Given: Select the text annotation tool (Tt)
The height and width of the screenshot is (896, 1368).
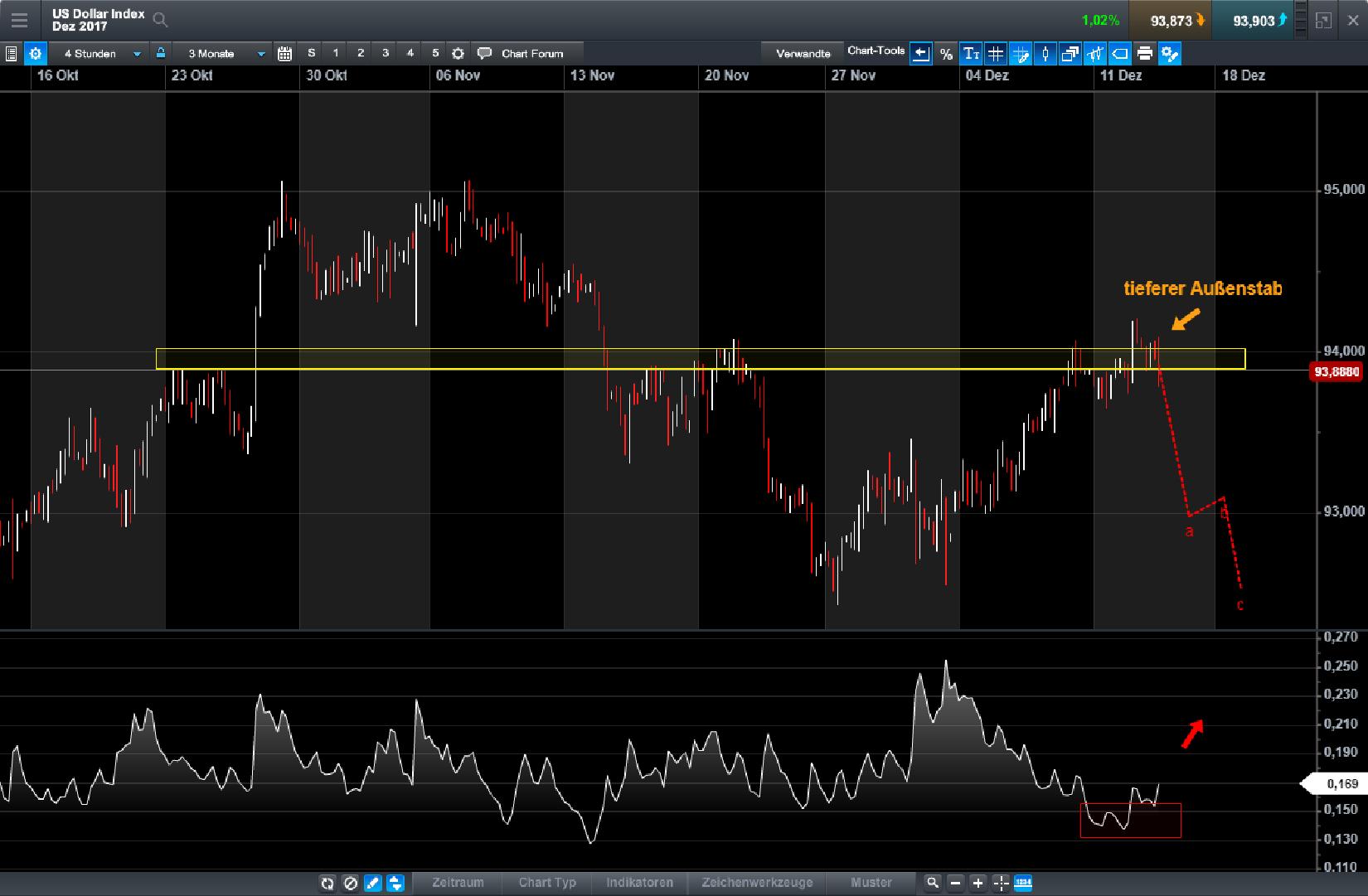Looking at the screenshot, I should point(970,53).
